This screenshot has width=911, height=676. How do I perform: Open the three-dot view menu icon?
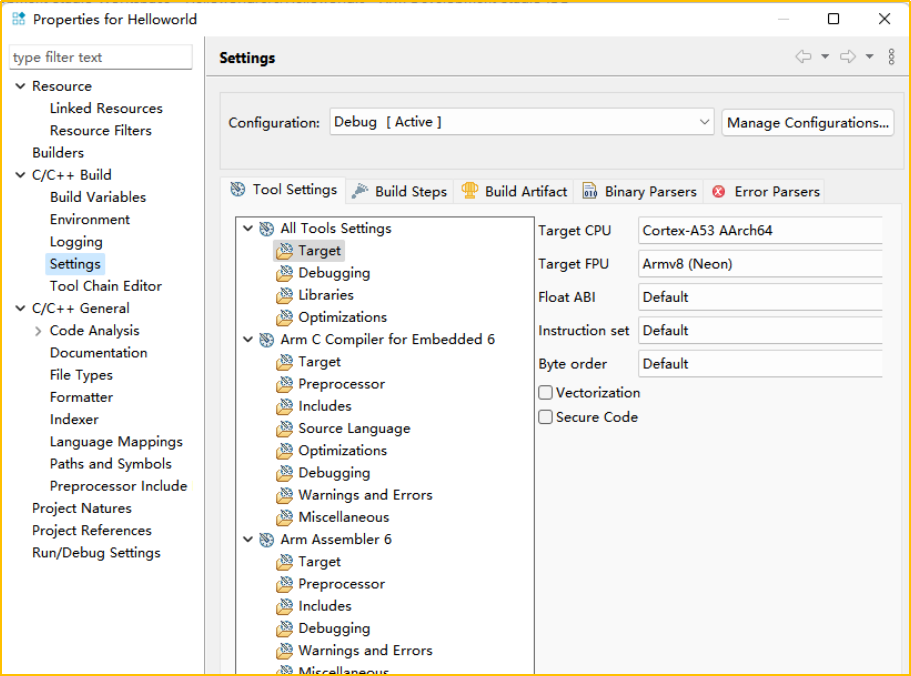coord(891,57)
